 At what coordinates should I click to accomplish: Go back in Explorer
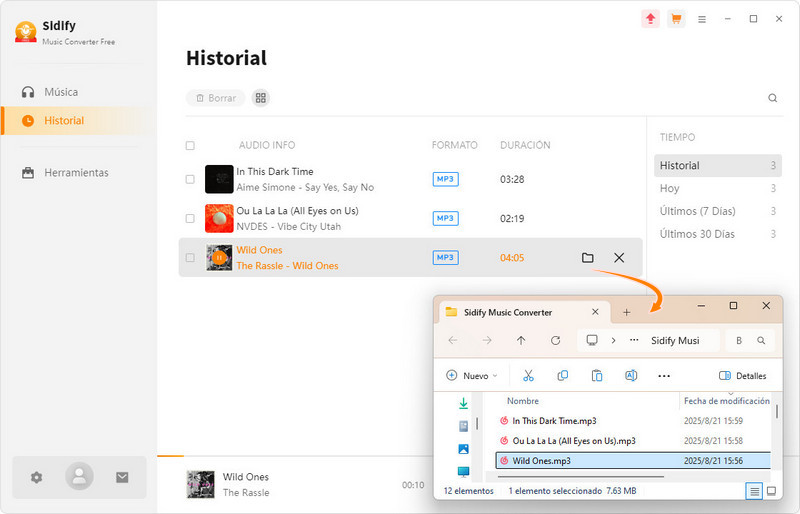click(453, 340)
